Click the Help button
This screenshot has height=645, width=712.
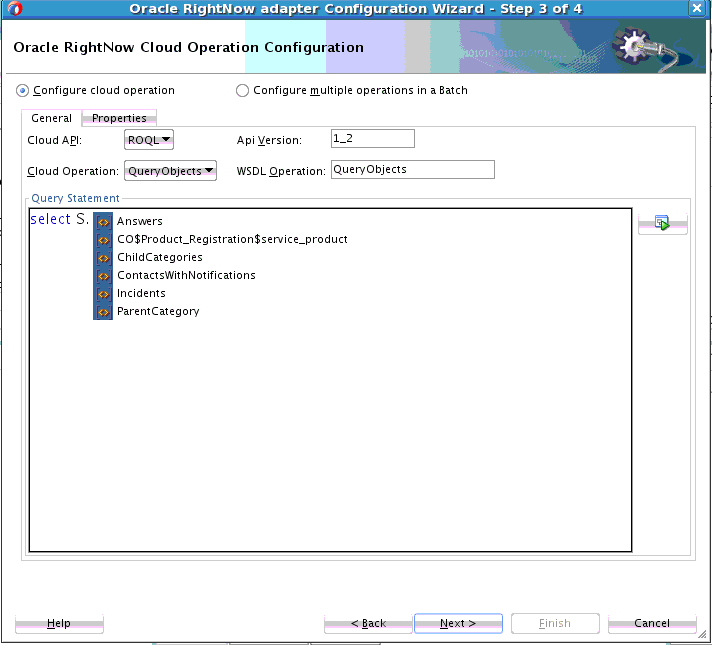pos(59,623)
